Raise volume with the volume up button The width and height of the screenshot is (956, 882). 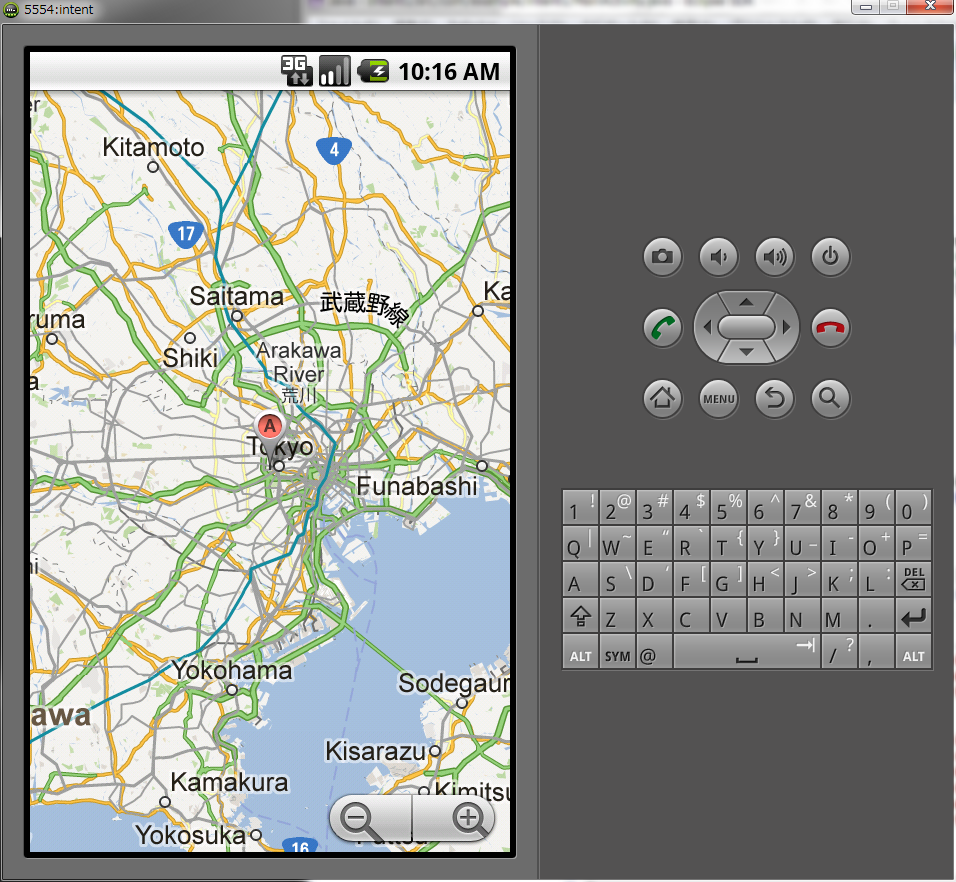(x=774, y=256)
